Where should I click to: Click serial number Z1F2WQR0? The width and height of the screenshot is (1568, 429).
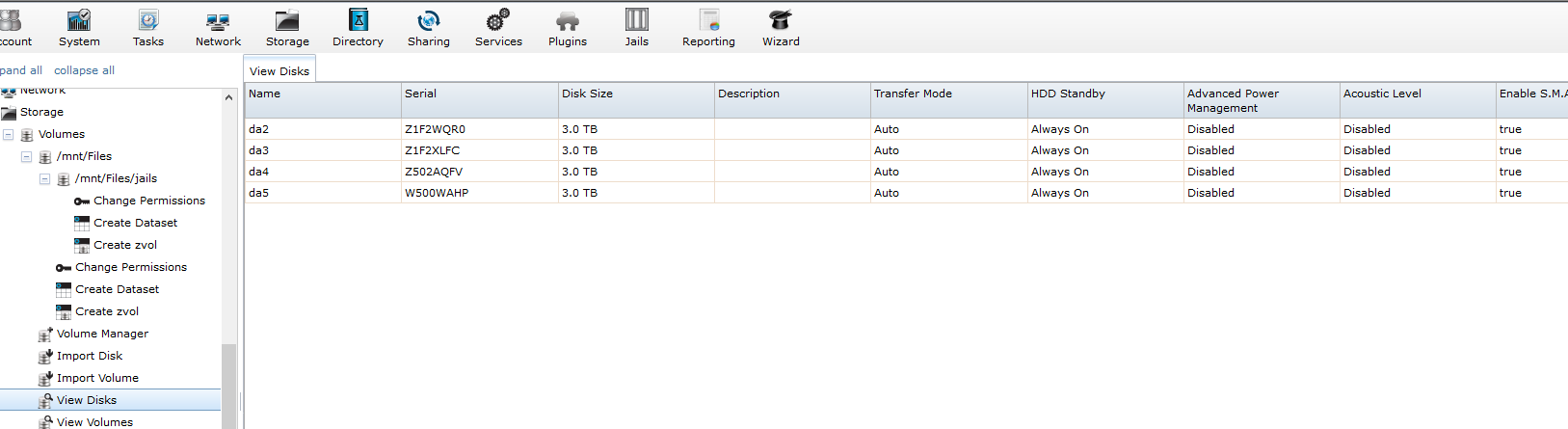tap(435, 129)
